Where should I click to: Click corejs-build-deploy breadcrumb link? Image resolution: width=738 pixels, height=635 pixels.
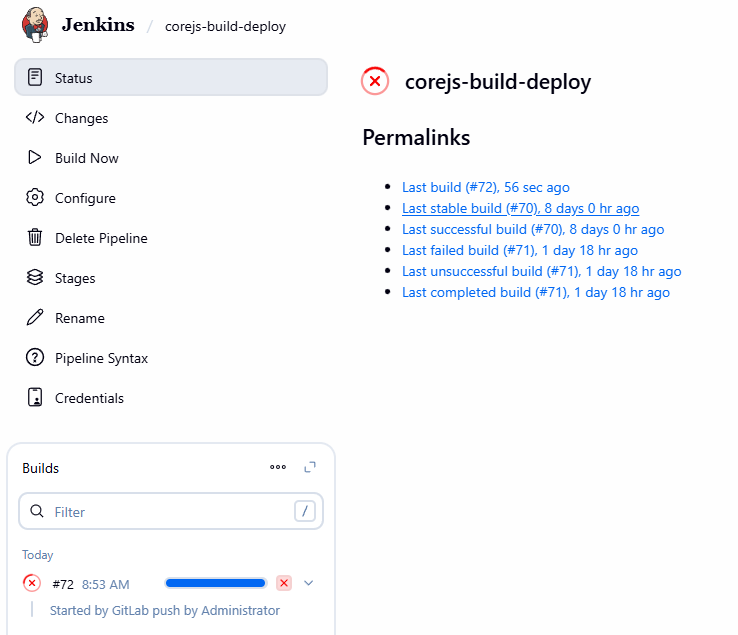tap(225, 26)
